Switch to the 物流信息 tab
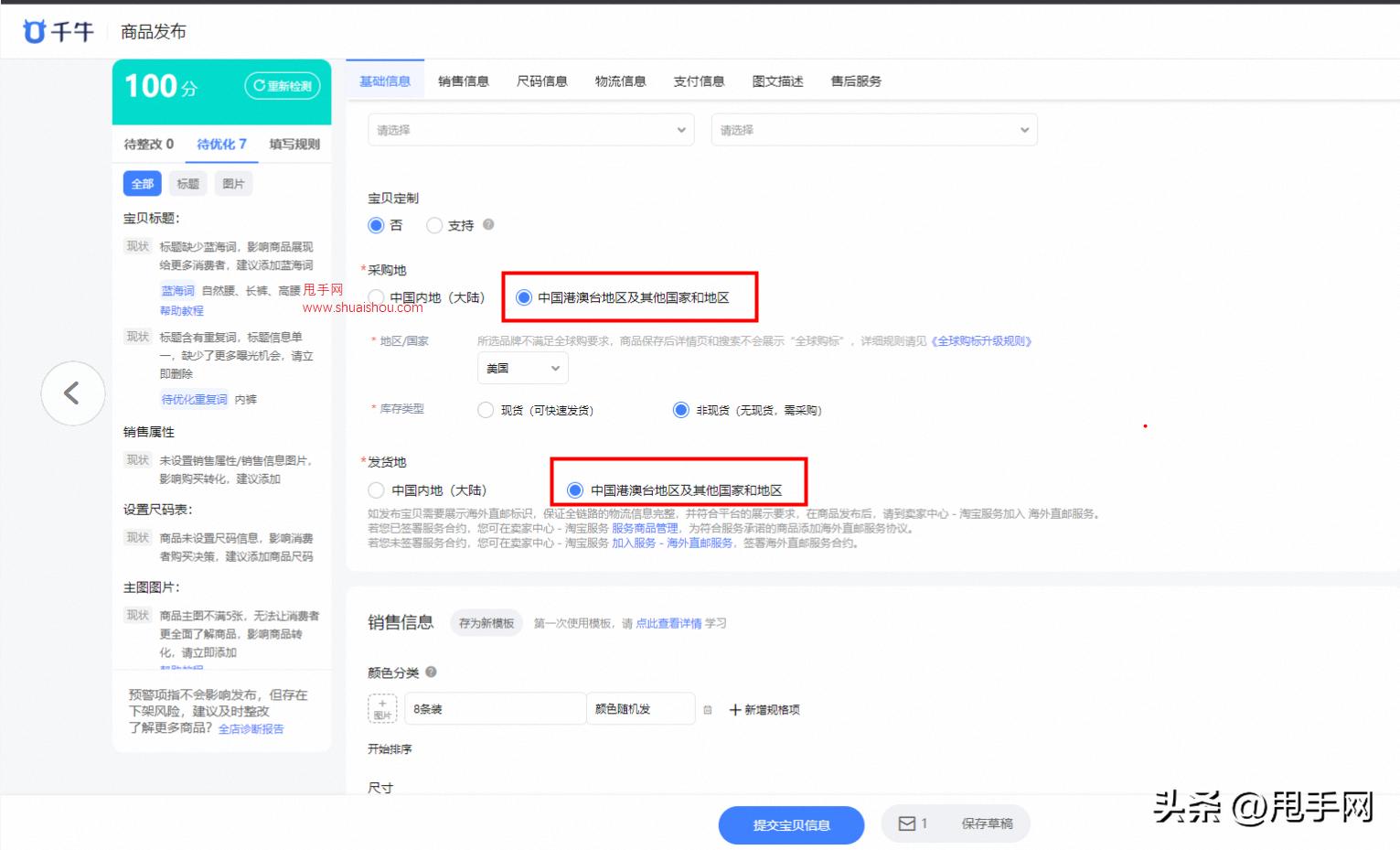 click(x=620, y=81)
